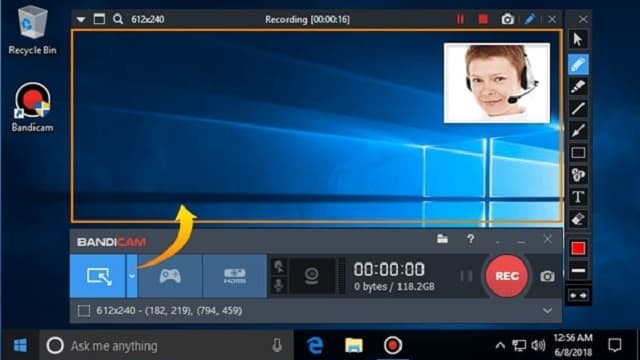Click the 612x240 size label
The image size is (640, 360).
click(x=148, y=19)
